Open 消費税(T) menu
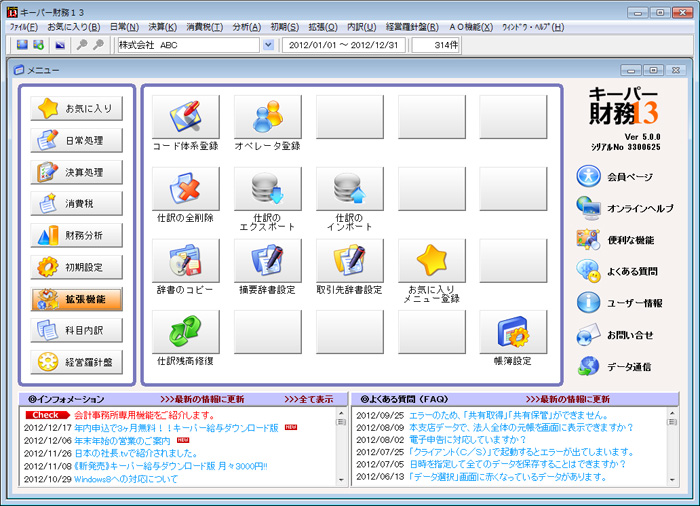The width and height of the screenshot is (700, 506). [x=204, y=27]
